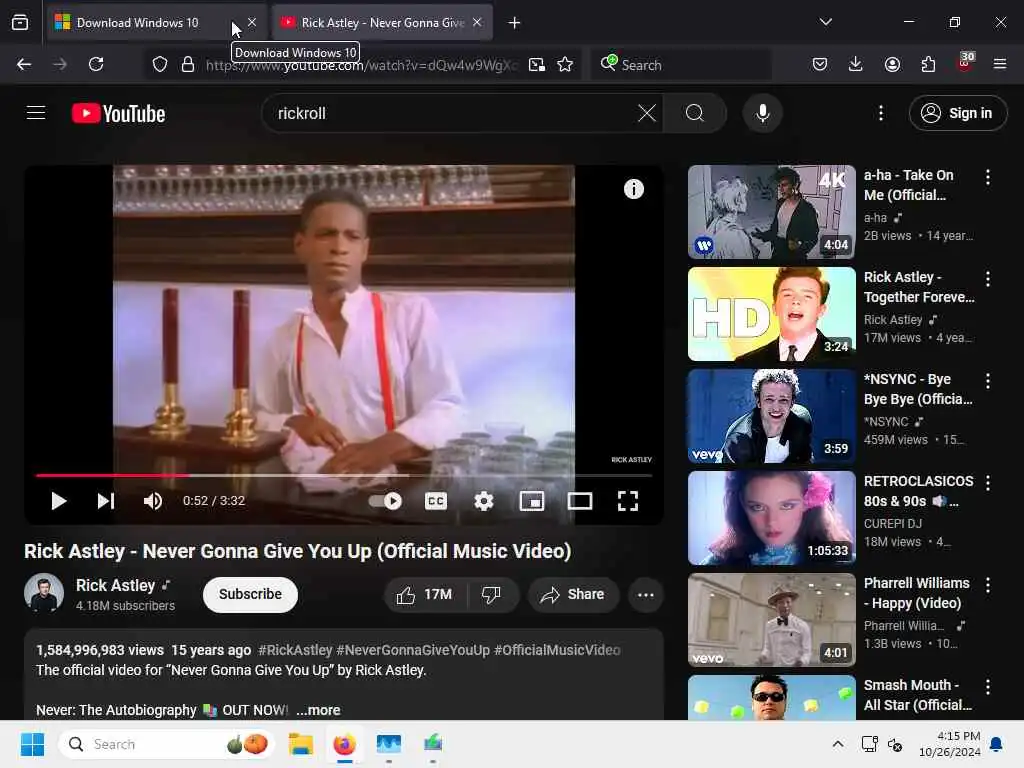The height and width of the screenshot is (768, 1024).
Task: Open options for Smash Mouth All Star
Action: click(x=987, y=686)
